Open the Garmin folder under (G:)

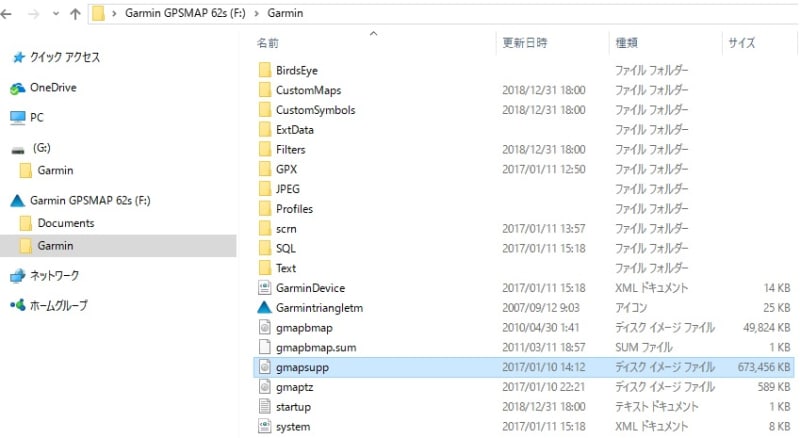pyautogui.click(x=55, y=171)
